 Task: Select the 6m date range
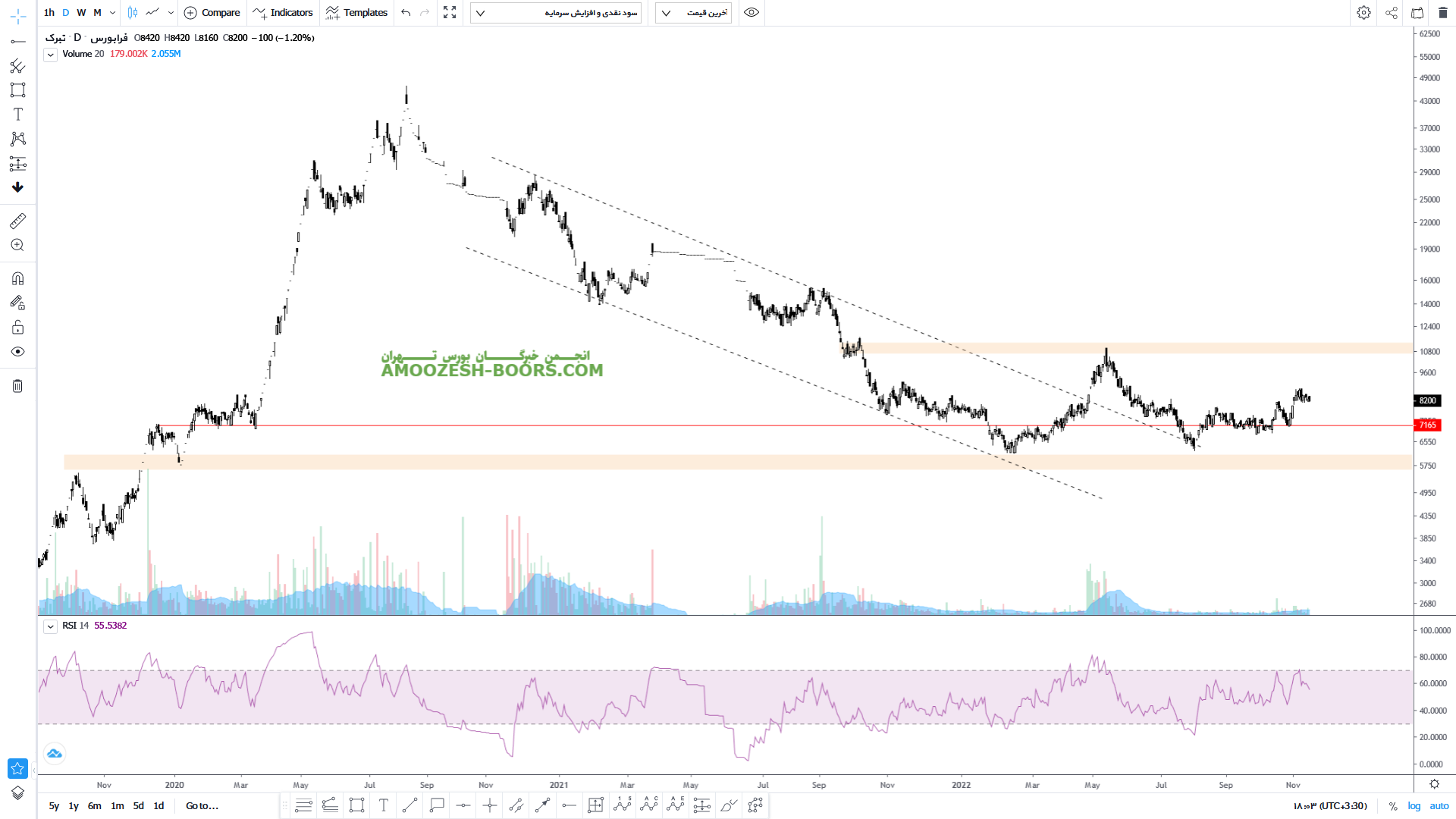tap(94, 806)
